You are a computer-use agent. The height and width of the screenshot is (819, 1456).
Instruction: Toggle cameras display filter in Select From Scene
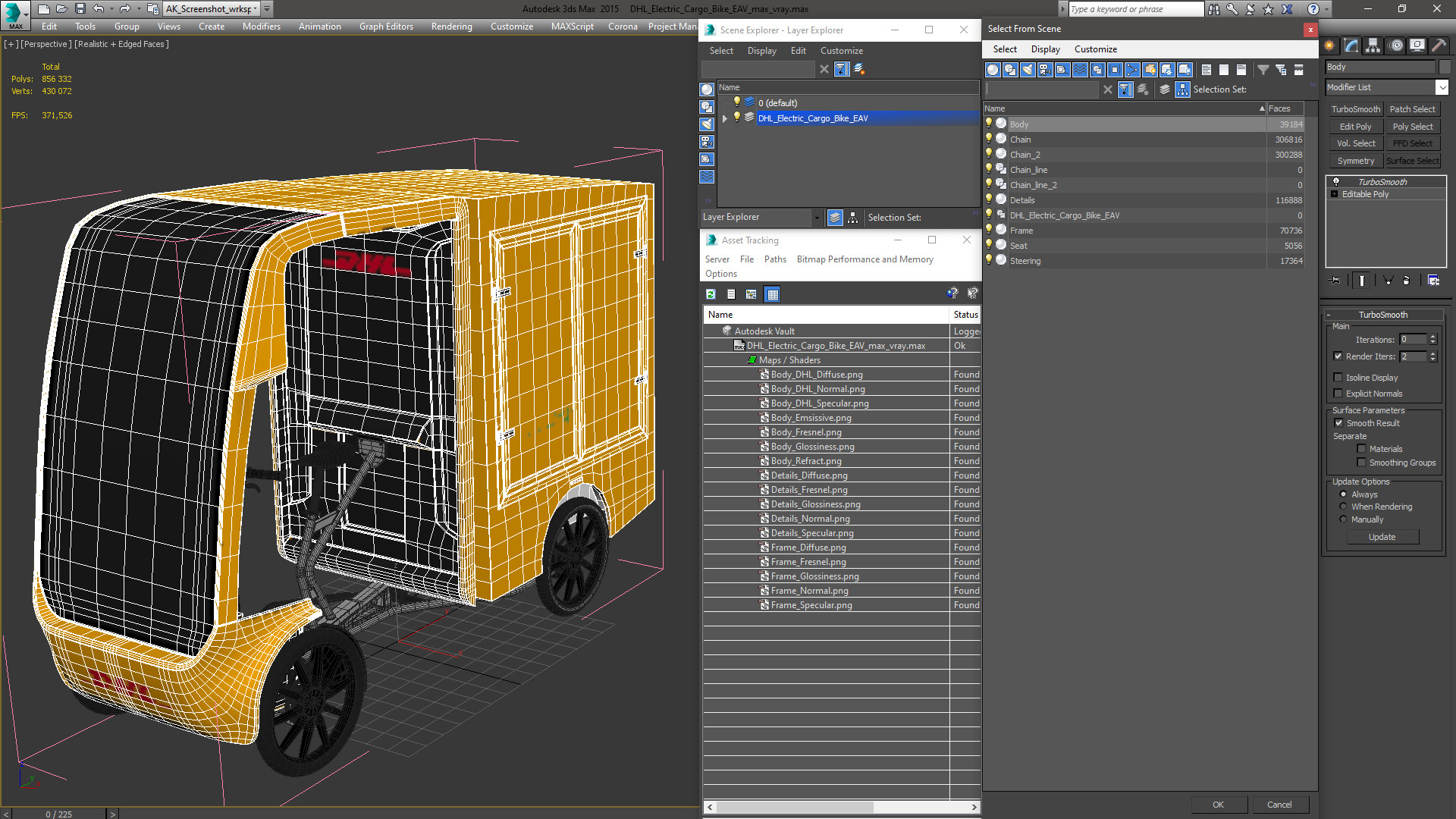[1045, 70]
